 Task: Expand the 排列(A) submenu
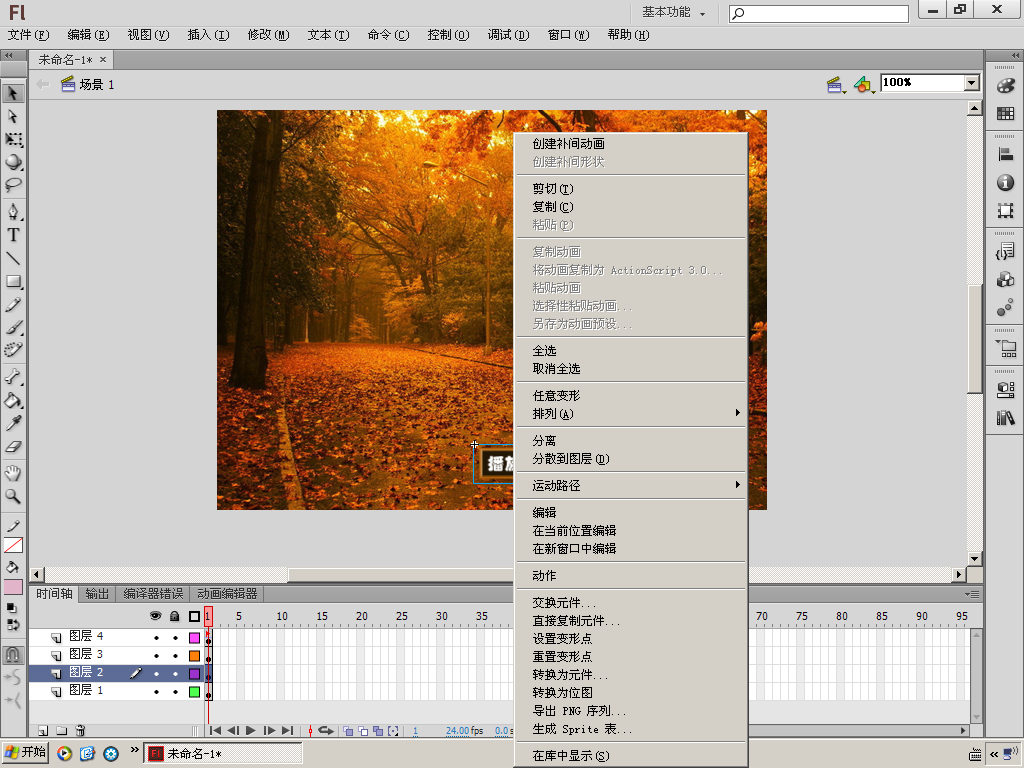pyautogui.click(x=631, y=413)
